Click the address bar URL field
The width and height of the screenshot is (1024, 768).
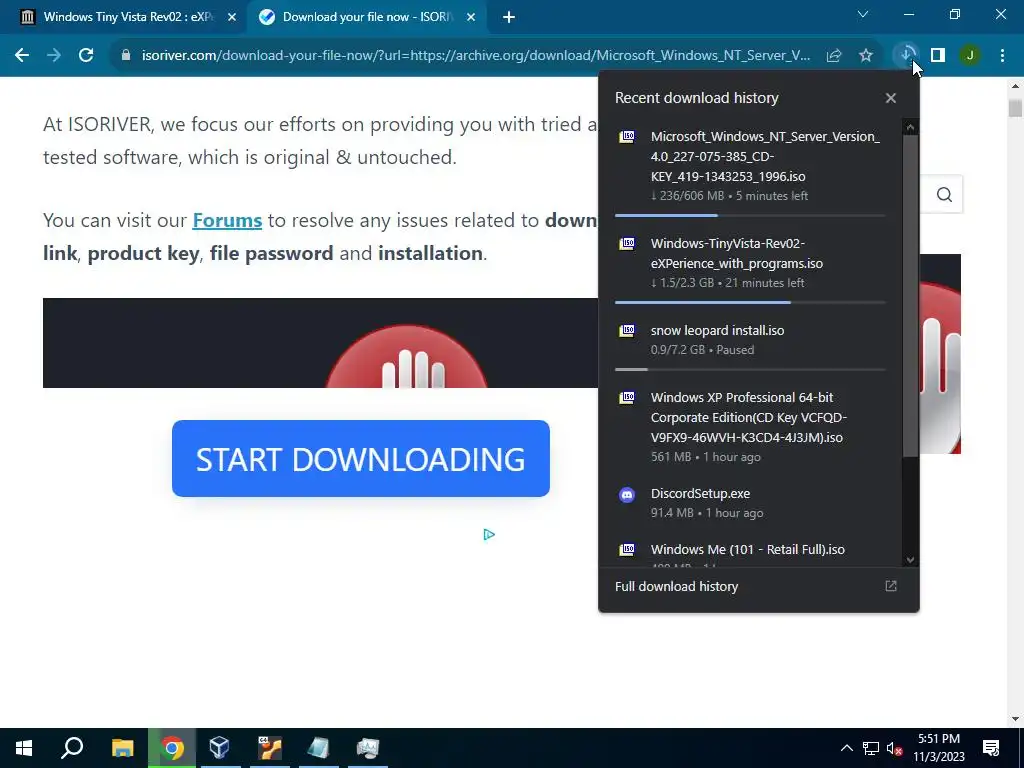[x=476, y=56]
